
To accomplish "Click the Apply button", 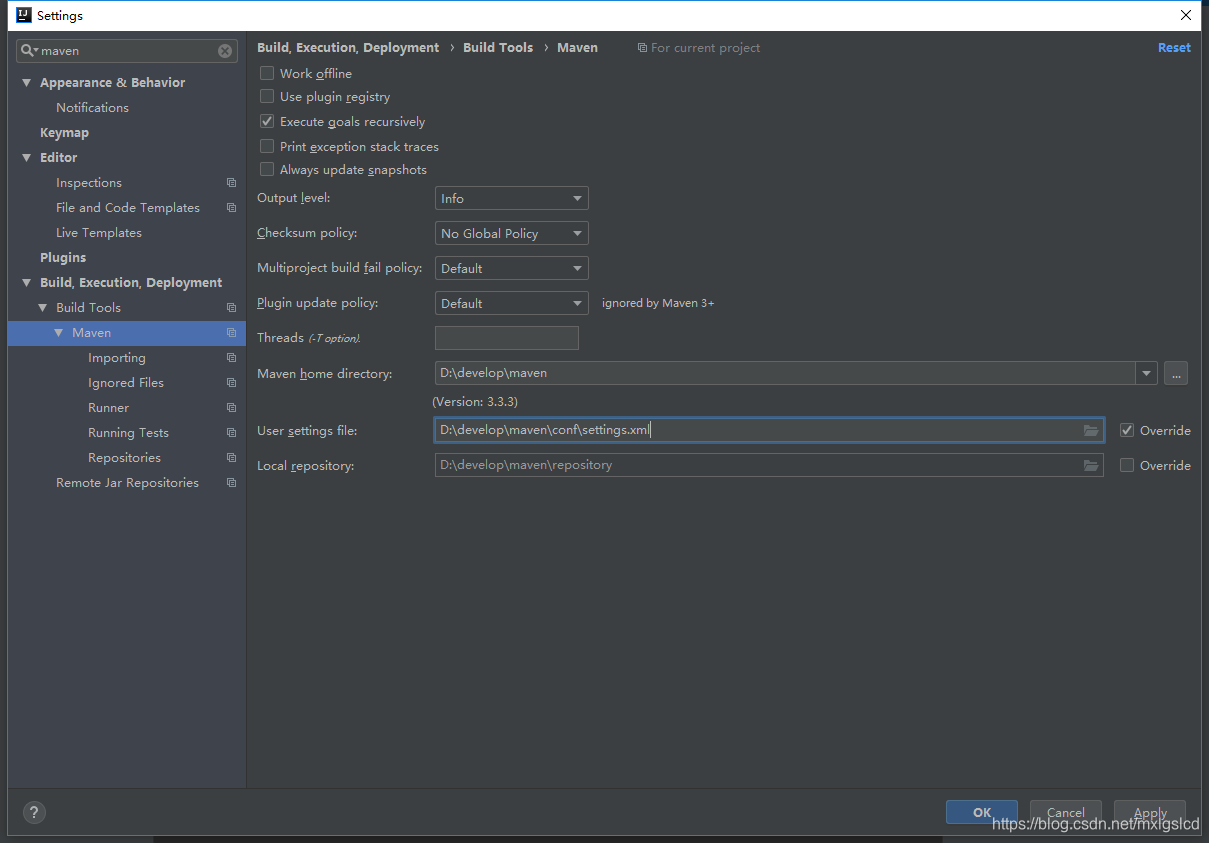I will pyautogui.click(x=1150, y=812).
